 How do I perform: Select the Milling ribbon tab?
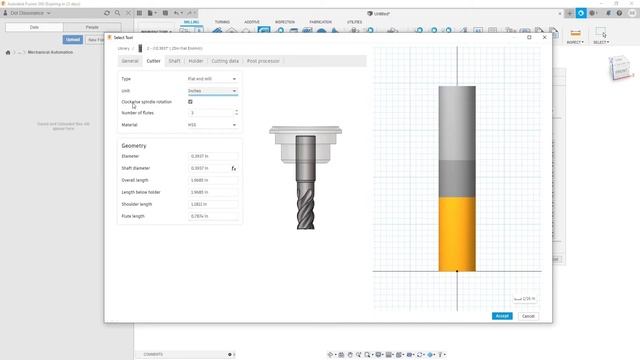coord(191,22)
